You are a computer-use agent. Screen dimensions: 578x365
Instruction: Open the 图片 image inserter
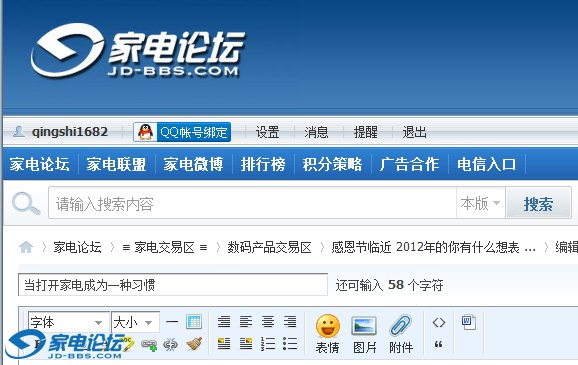click(364, 334)
